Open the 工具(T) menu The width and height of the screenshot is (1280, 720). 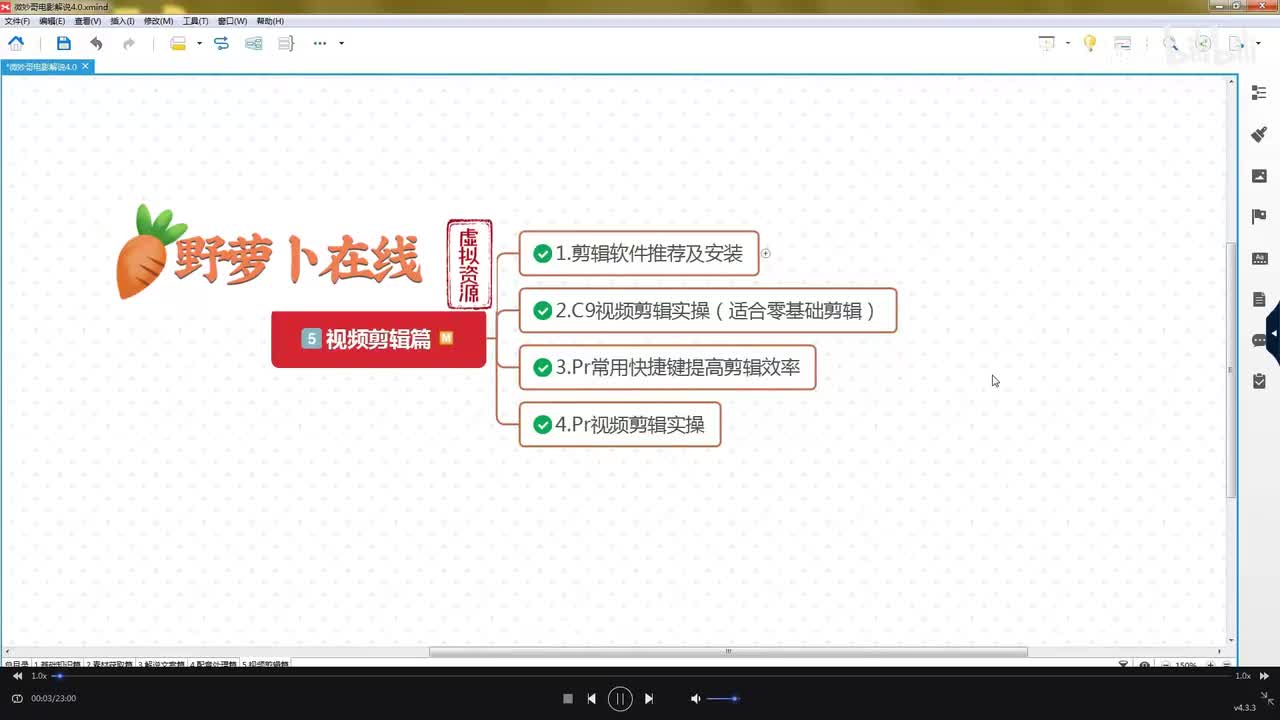[195, 21]
